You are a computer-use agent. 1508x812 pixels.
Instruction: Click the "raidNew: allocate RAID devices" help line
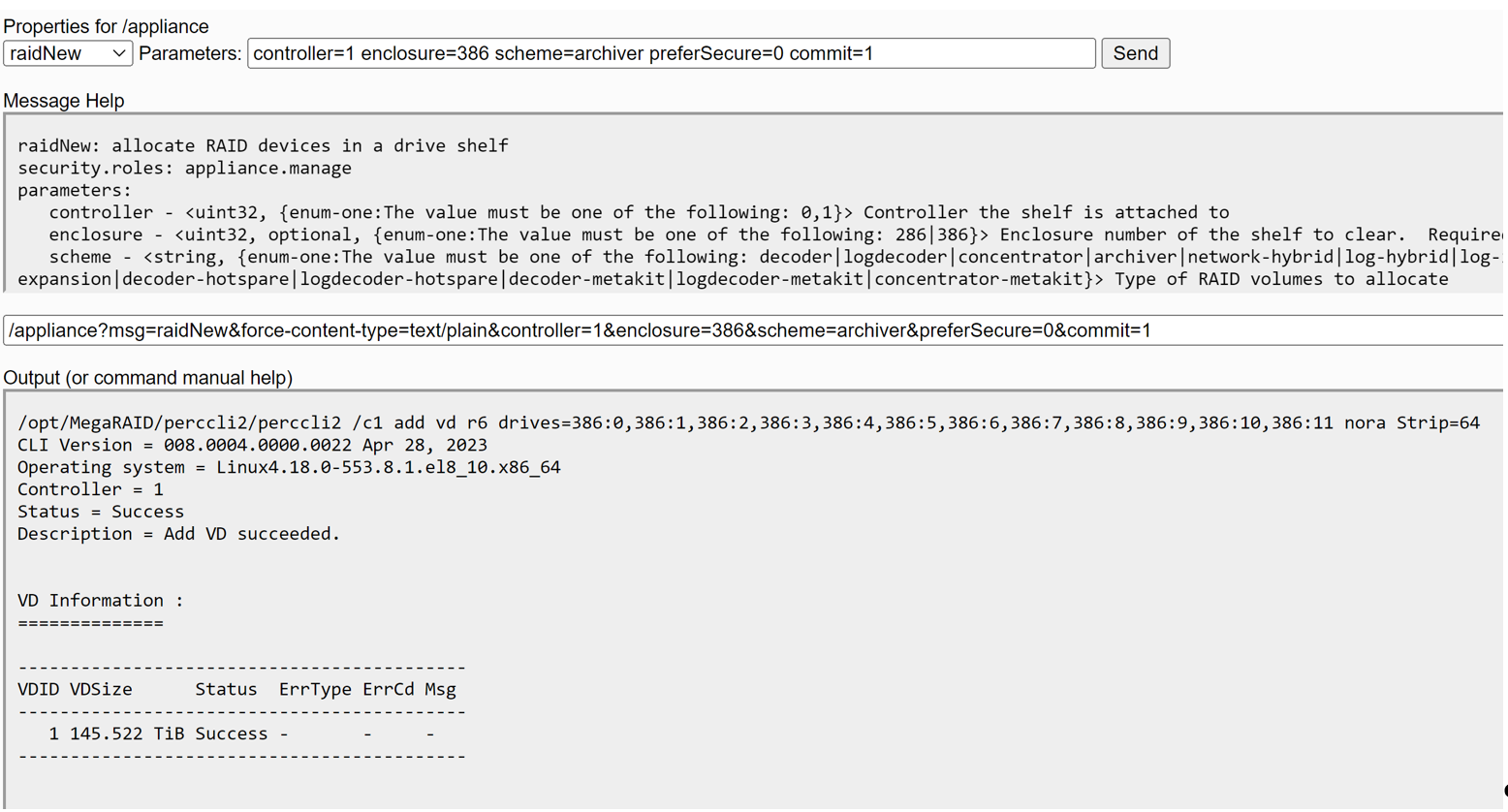pos(263,145)
